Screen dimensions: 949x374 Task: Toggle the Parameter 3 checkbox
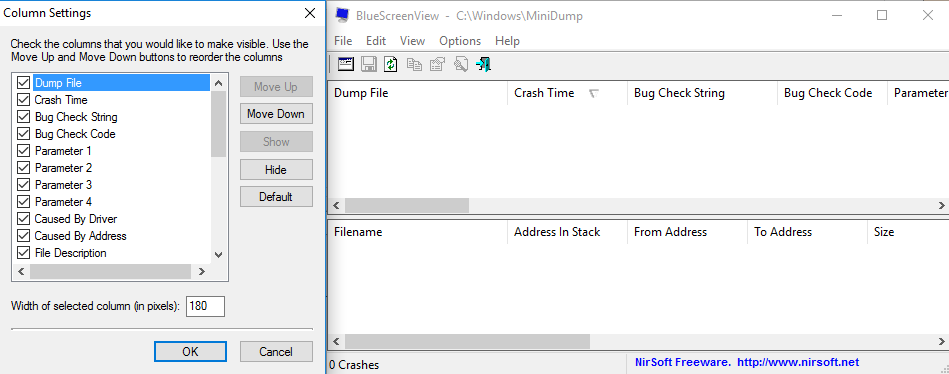coord(24,185)
